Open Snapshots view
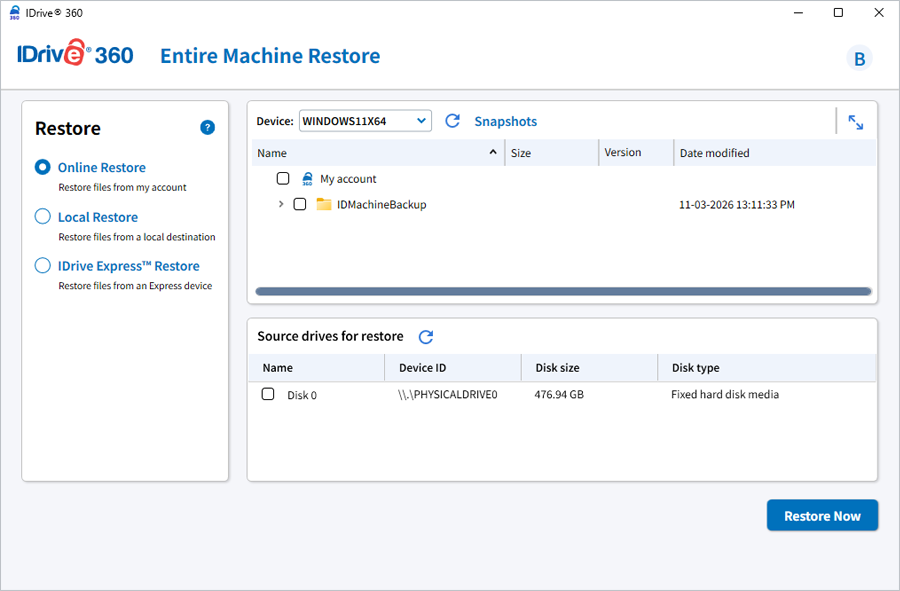The width and height of the screenshot is (900, 591). coord(506,122)
